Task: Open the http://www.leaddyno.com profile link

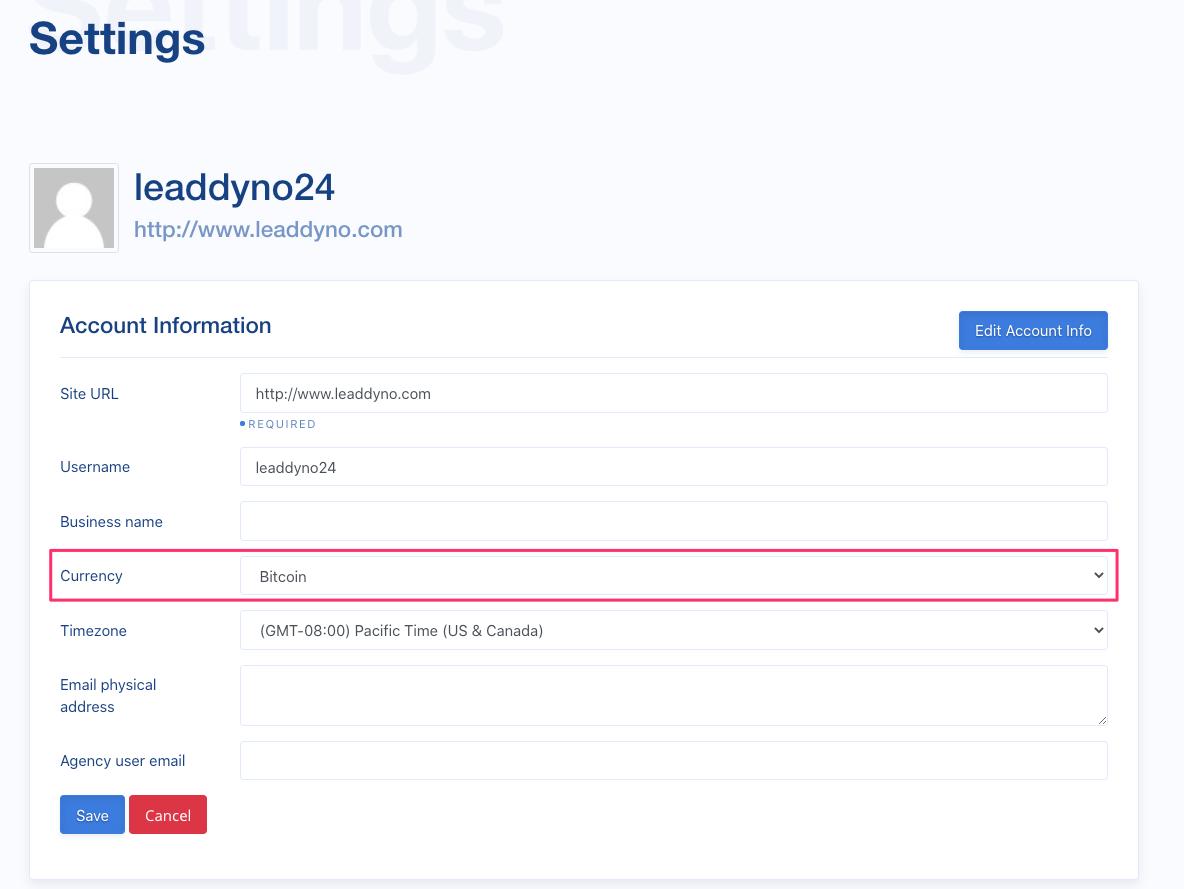Action: 268,230
